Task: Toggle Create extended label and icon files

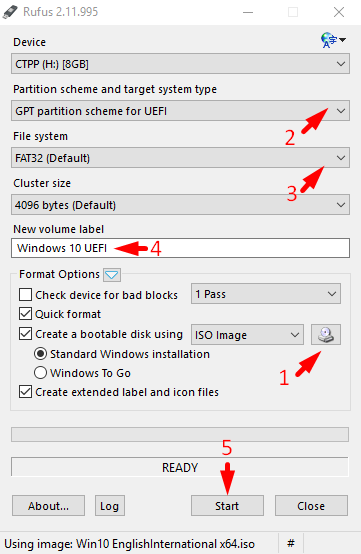Action: coord(25,392)
